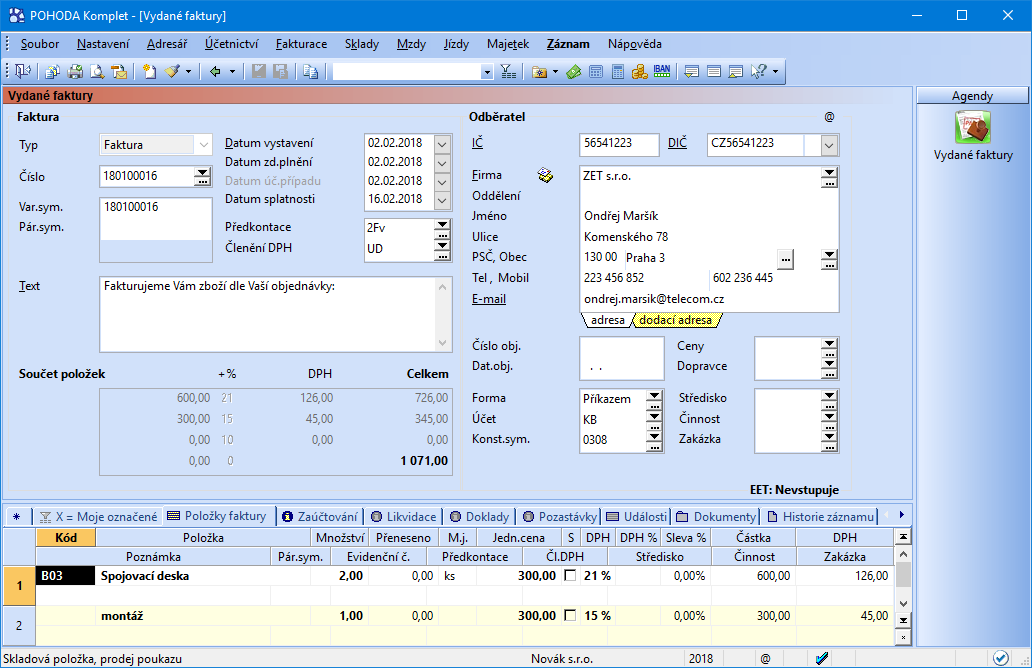
Task: Create a new record with the new-page icon
Action: click(149, 71)
